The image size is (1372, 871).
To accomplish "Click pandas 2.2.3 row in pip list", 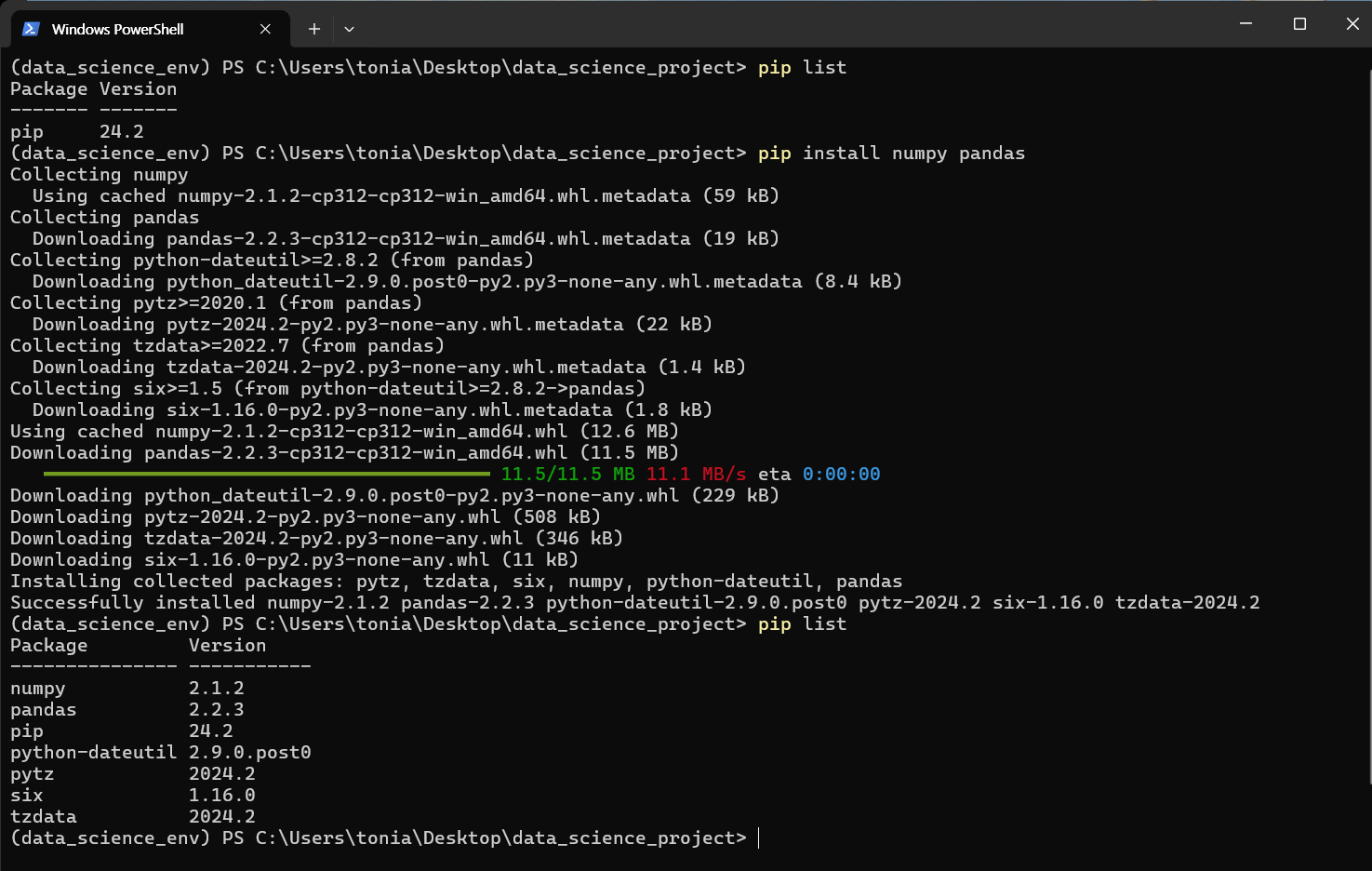I will tap(127, 709).
